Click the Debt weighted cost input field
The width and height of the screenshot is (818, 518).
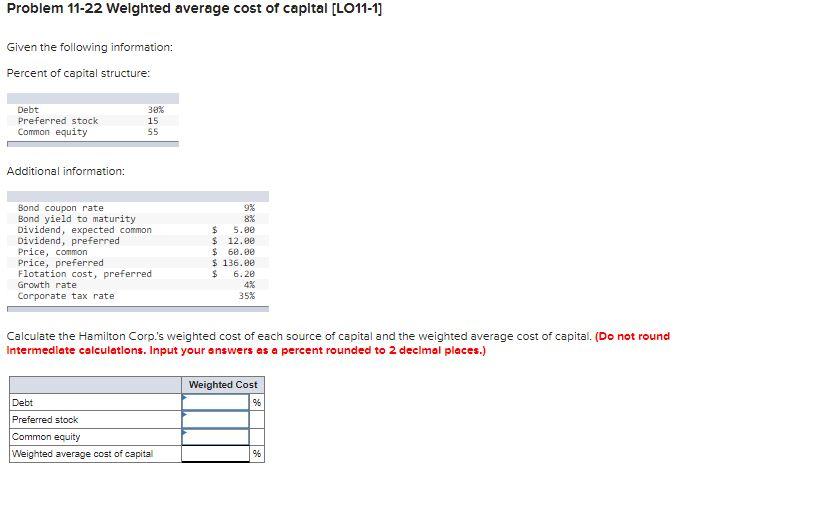click(215, 402)
